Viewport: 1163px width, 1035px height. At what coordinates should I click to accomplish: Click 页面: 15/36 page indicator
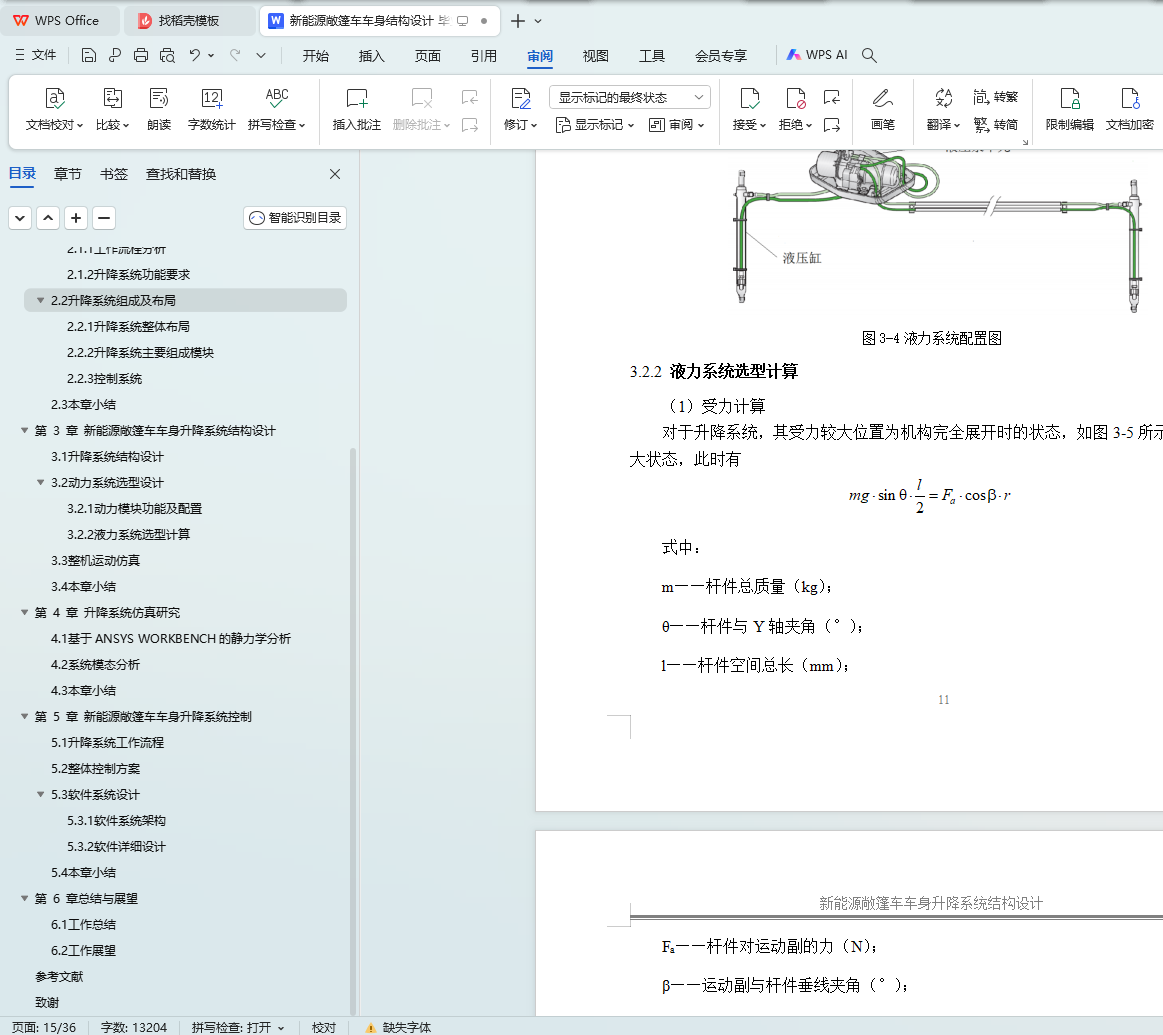44,1027
